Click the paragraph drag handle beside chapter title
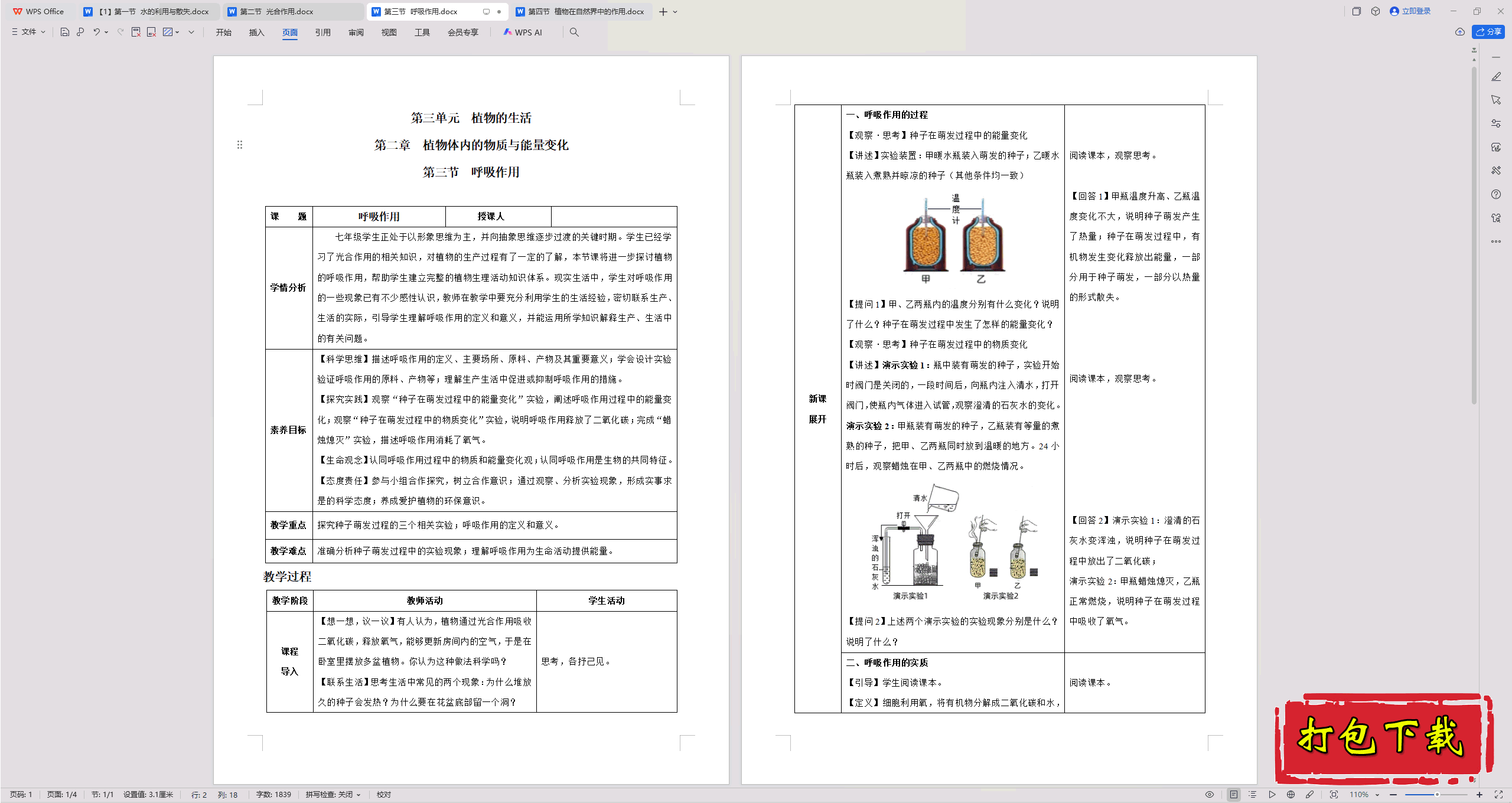The width and height of the screenshot is (1512, 803). 240,145
